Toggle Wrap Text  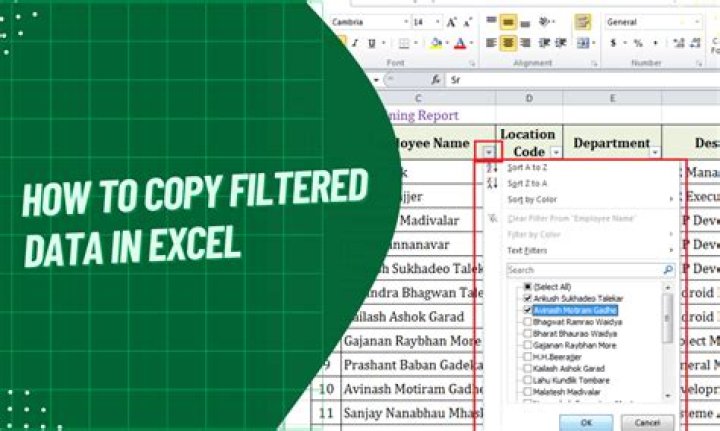click(582, 22)
